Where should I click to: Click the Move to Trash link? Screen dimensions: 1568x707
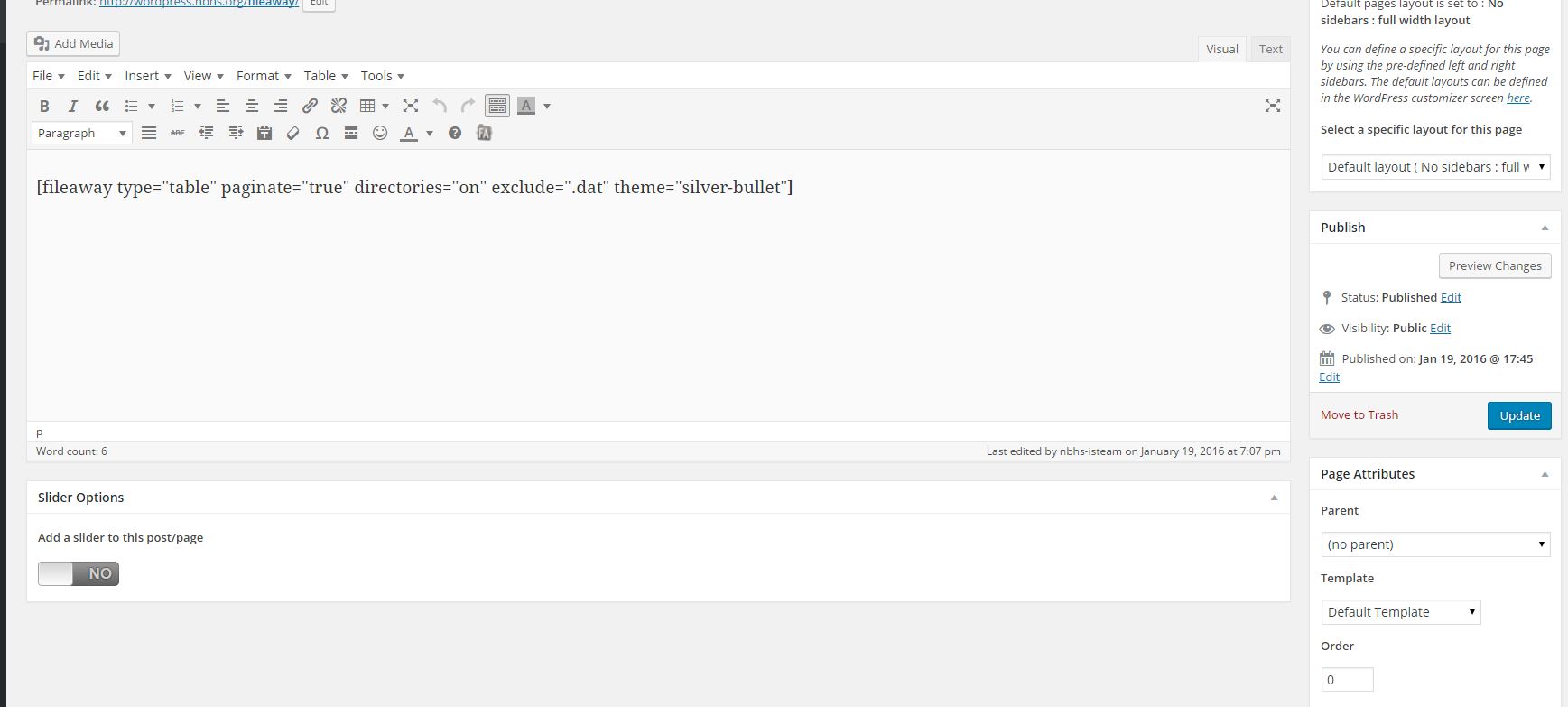[x=1359, y=414]
